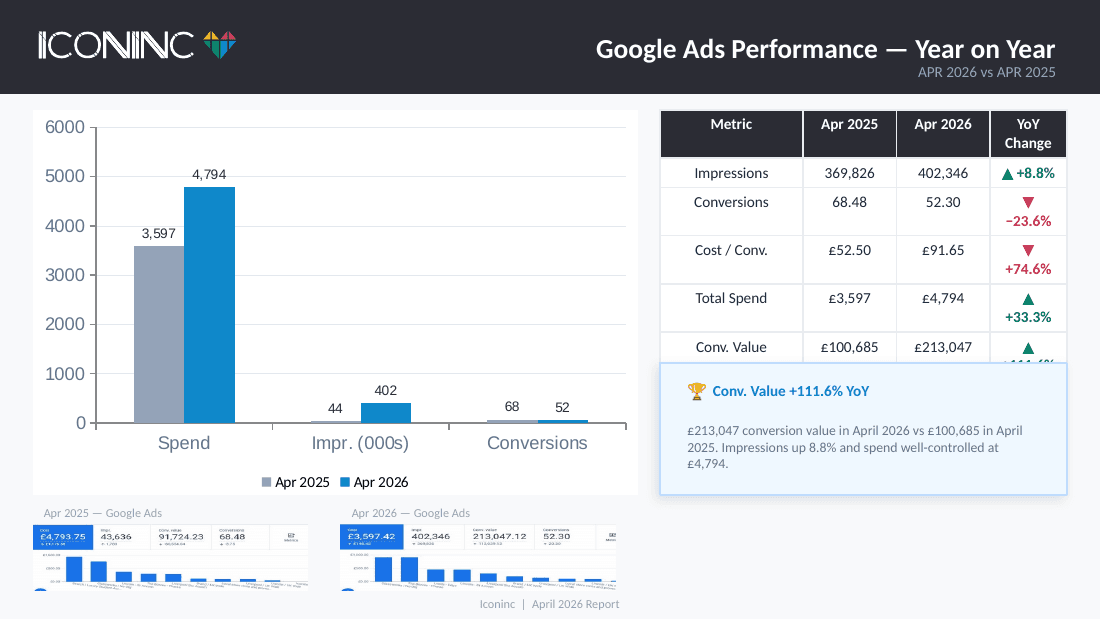Screen dimensions: 1100x619
Task: Click the 'Apr 2026 — Google Ads' caption
Action: tap(410, 513)
